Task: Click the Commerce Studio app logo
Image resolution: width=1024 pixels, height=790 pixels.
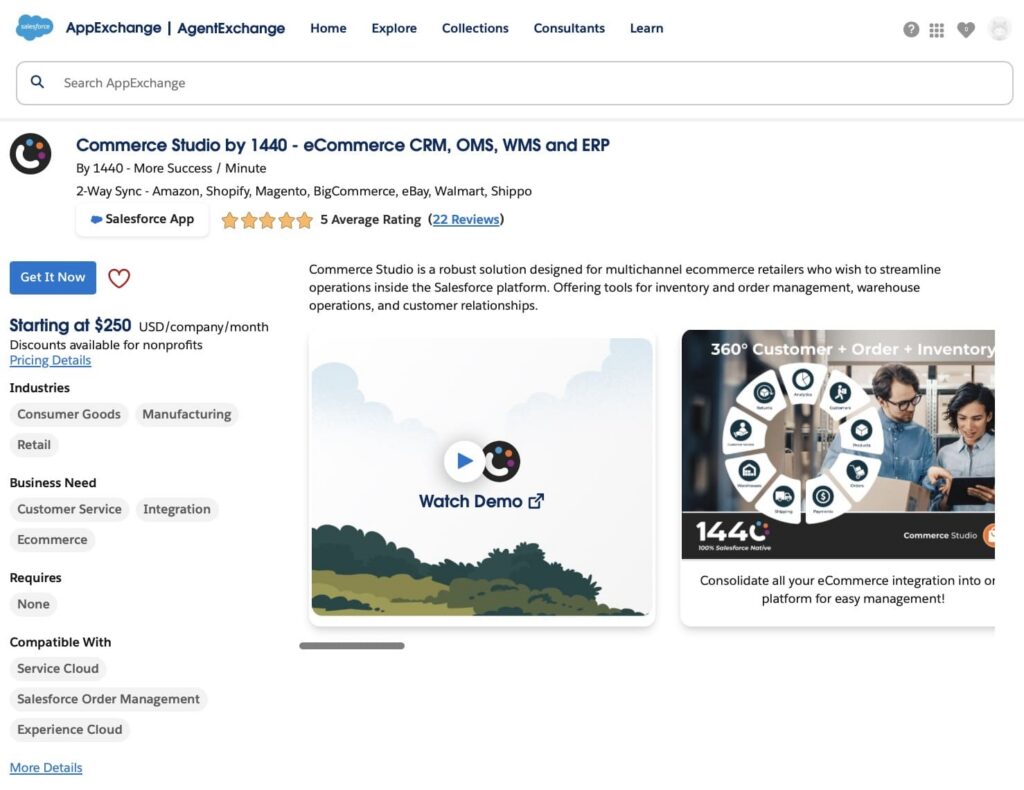Action: [x=30, y=154]
